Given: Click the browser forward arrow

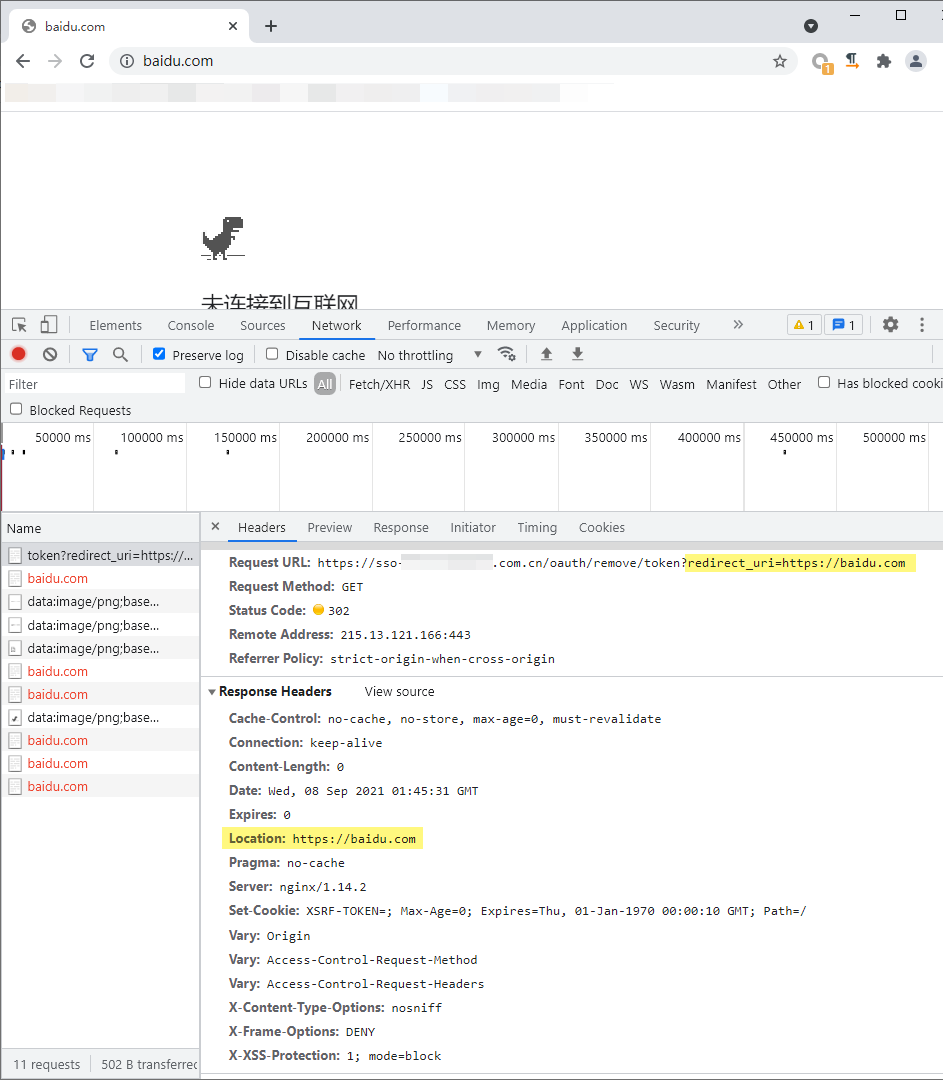Looking at the screenshot, I should [55, 61].
